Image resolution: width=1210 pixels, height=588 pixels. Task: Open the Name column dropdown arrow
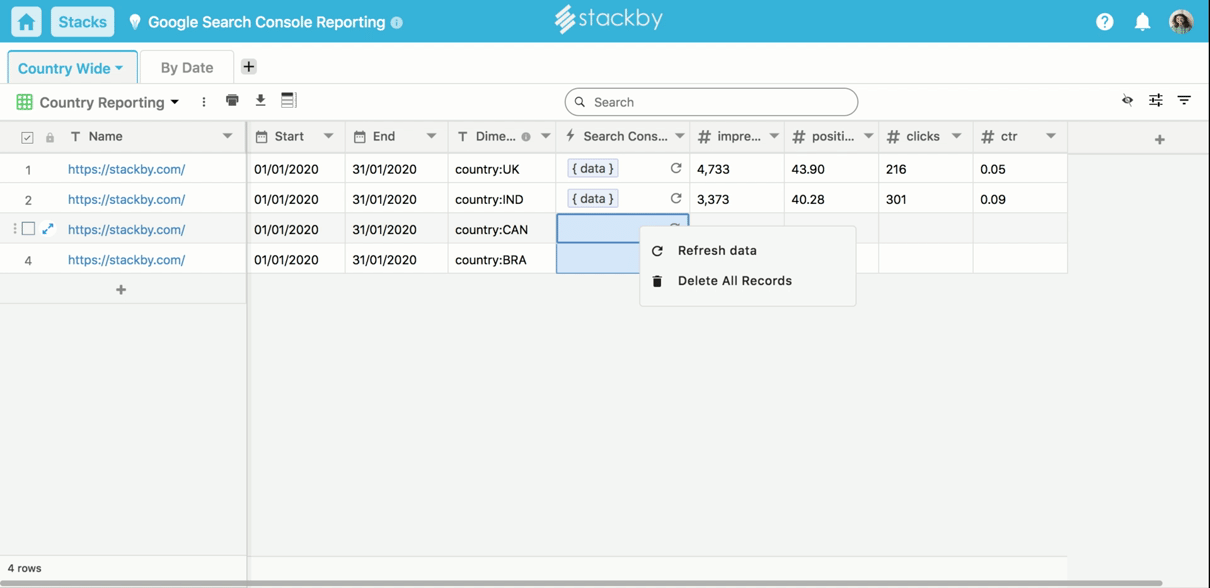(x=227, y=136)
